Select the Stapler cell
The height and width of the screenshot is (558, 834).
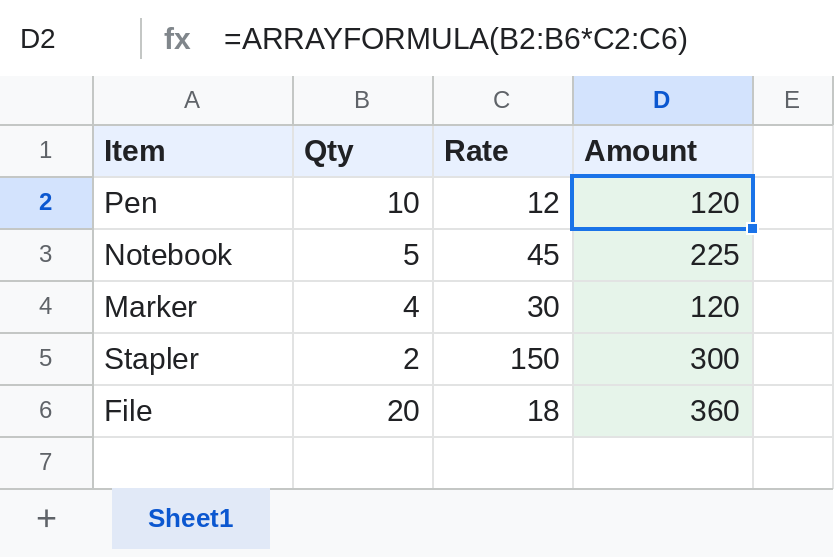pyautogui.click(x=193, y=359)
